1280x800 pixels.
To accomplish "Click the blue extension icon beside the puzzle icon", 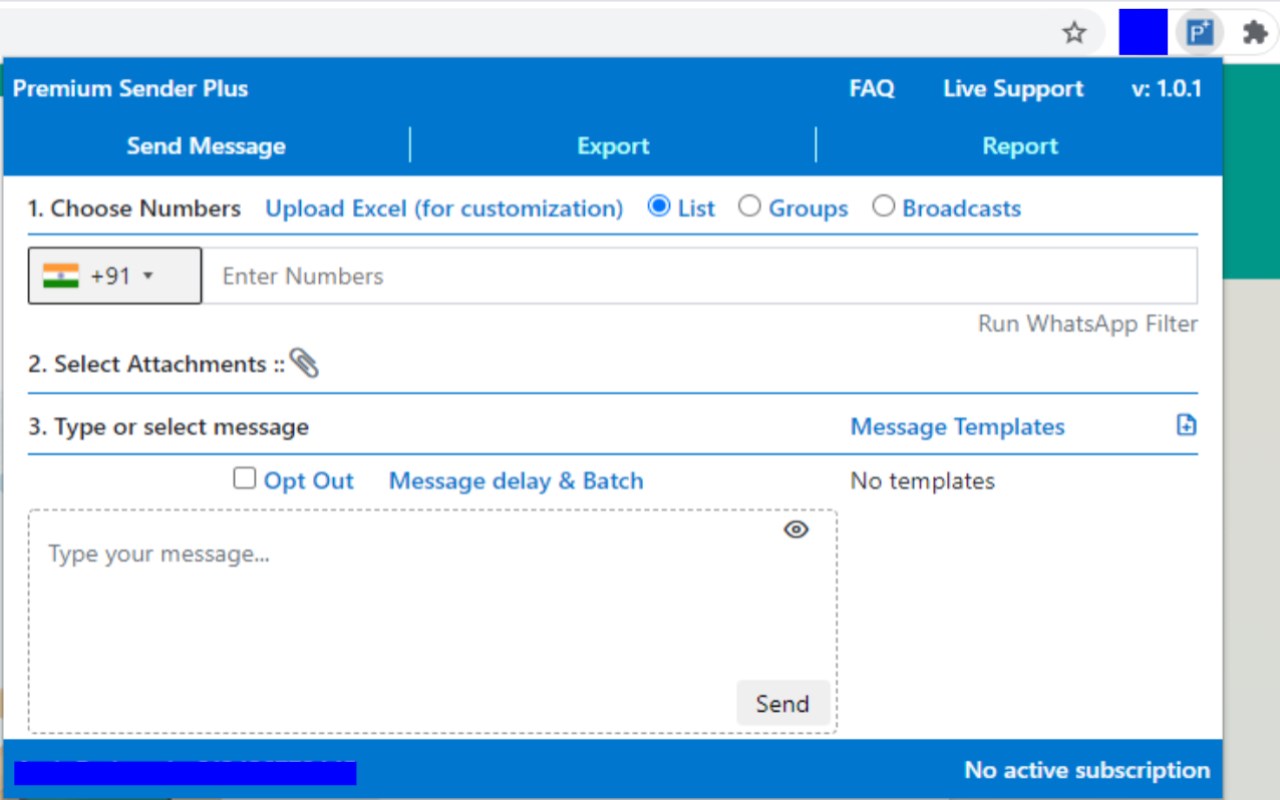I will (x=1142, y=31).
